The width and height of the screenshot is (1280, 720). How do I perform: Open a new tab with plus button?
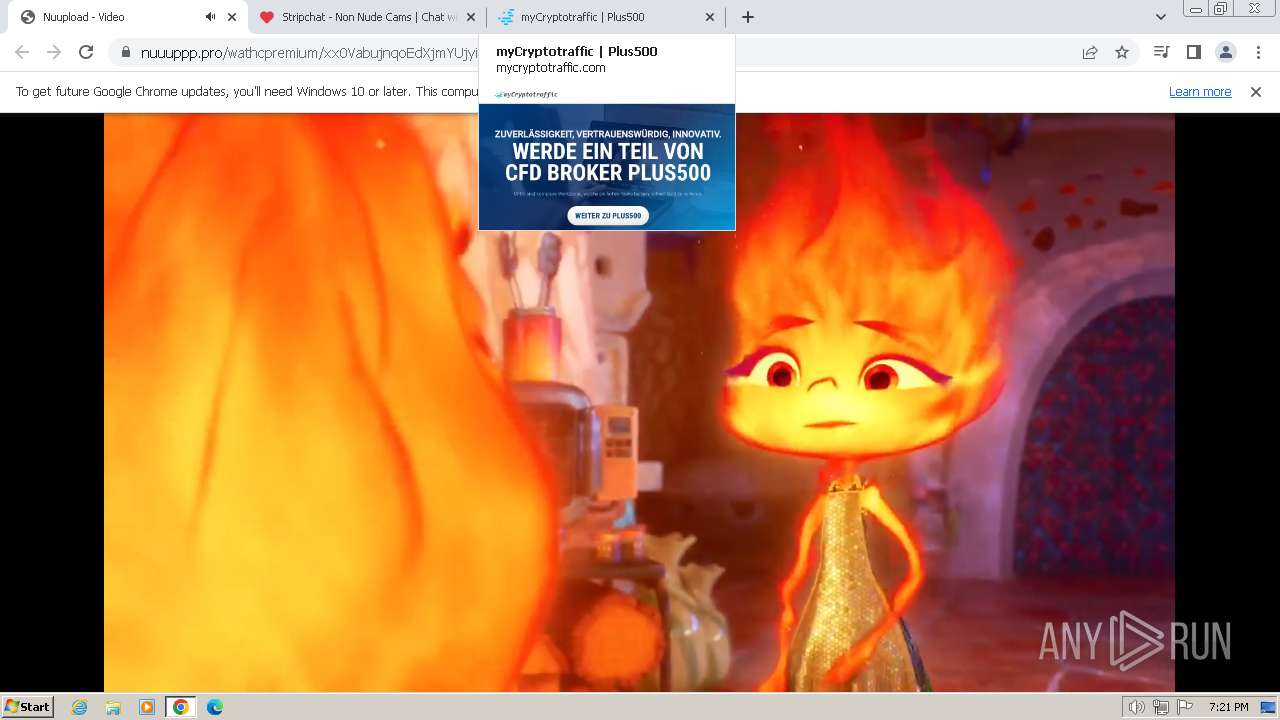coord(747,17)
